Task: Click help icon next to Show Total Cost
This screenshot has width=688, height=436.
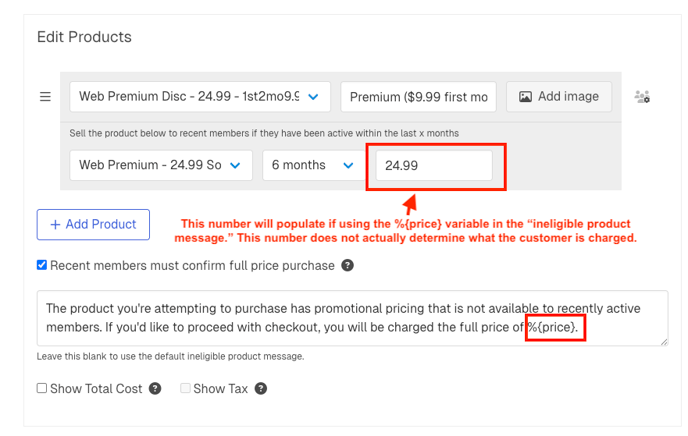Action: click(x=155, y=389)
